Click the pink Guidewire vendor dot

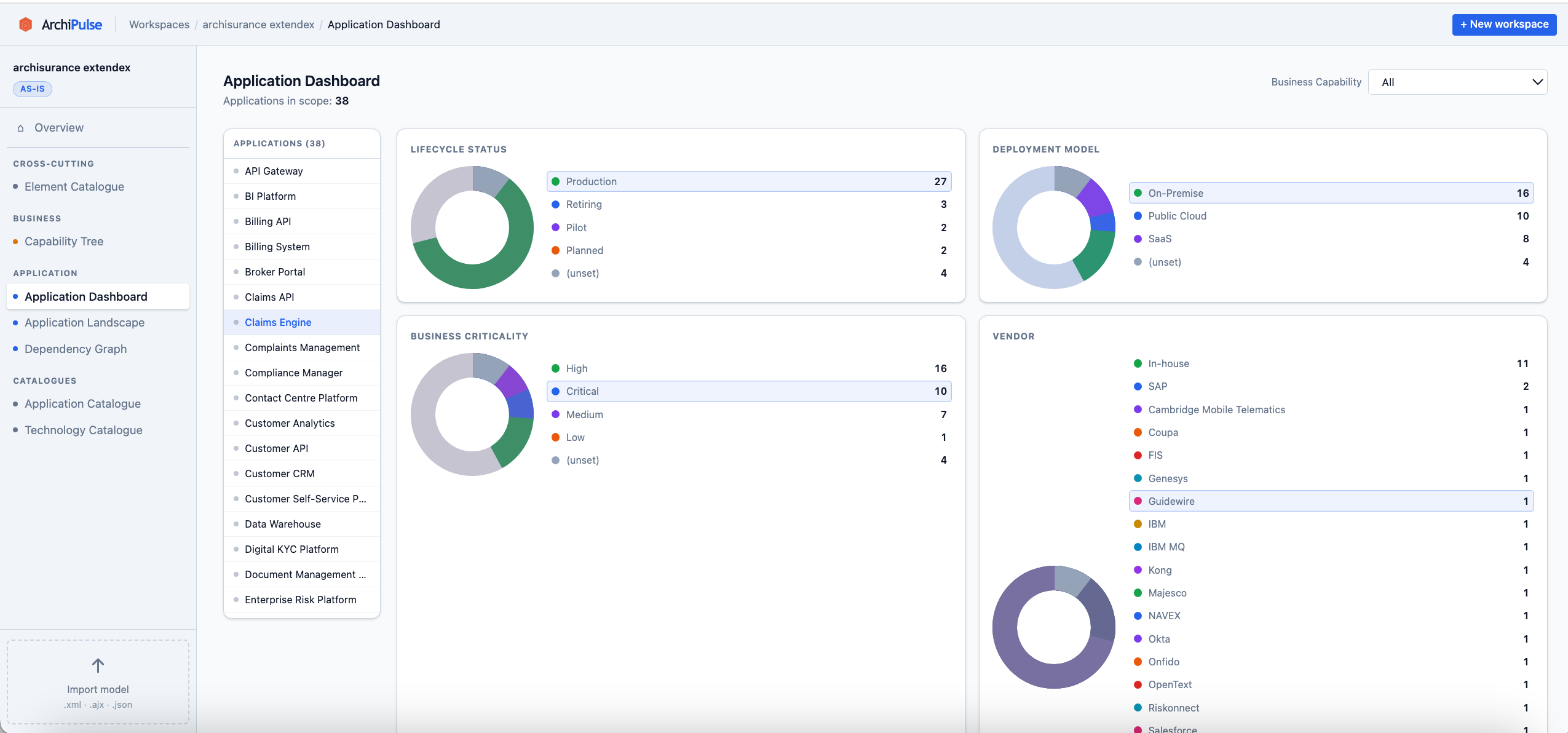pyautogui.click(x=1138, y=501)
